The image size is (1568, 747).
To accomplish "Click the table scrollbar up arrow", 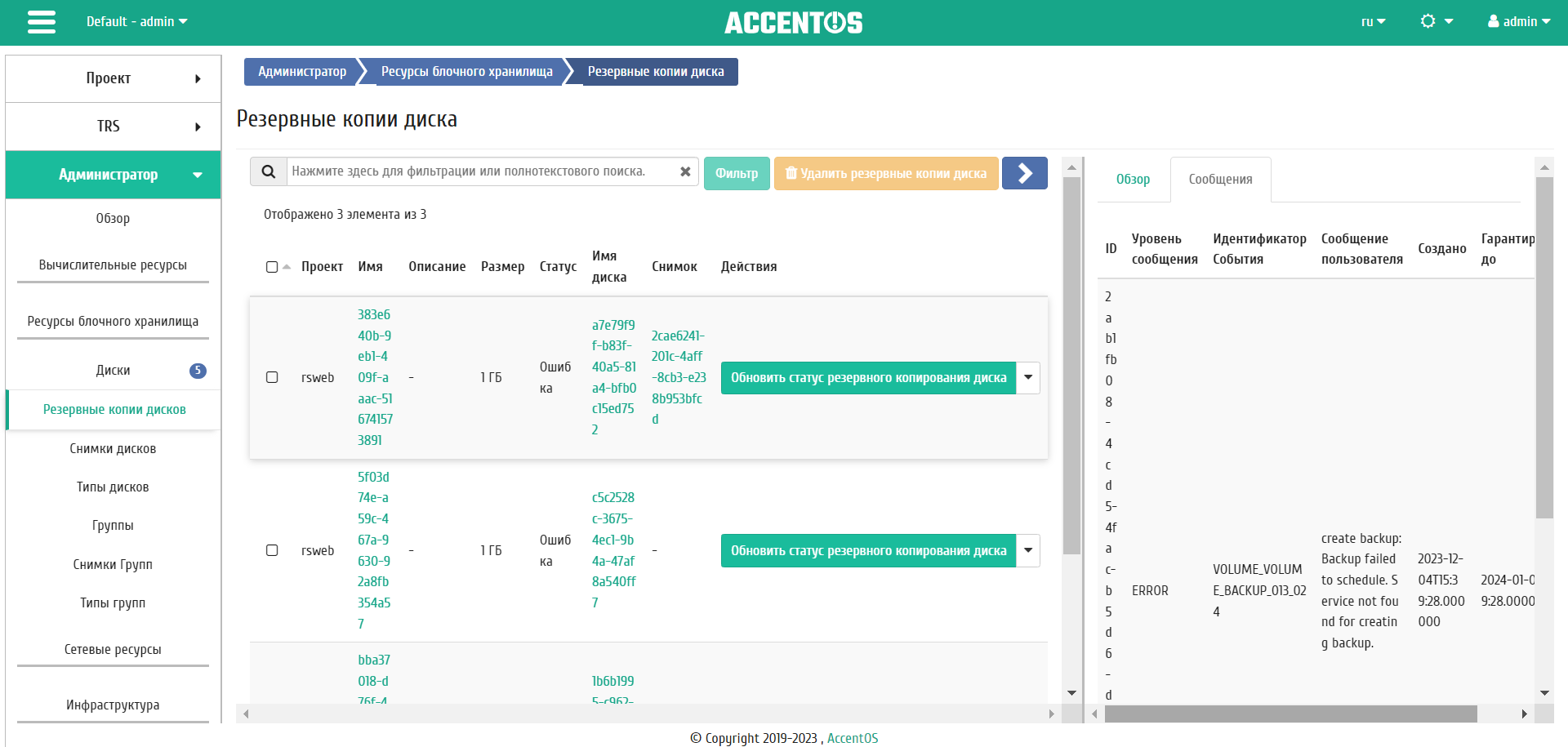I will click(x=1072, y=167).
